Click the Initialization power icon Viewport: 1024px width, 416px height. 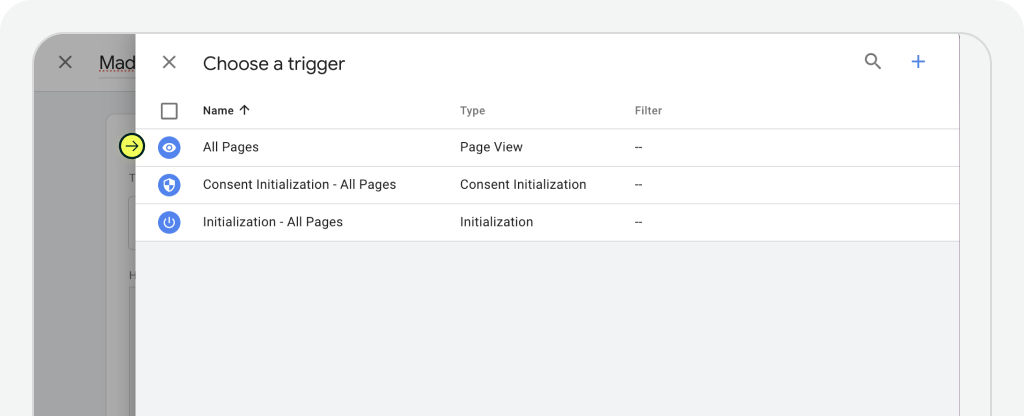tap(169, 222)
